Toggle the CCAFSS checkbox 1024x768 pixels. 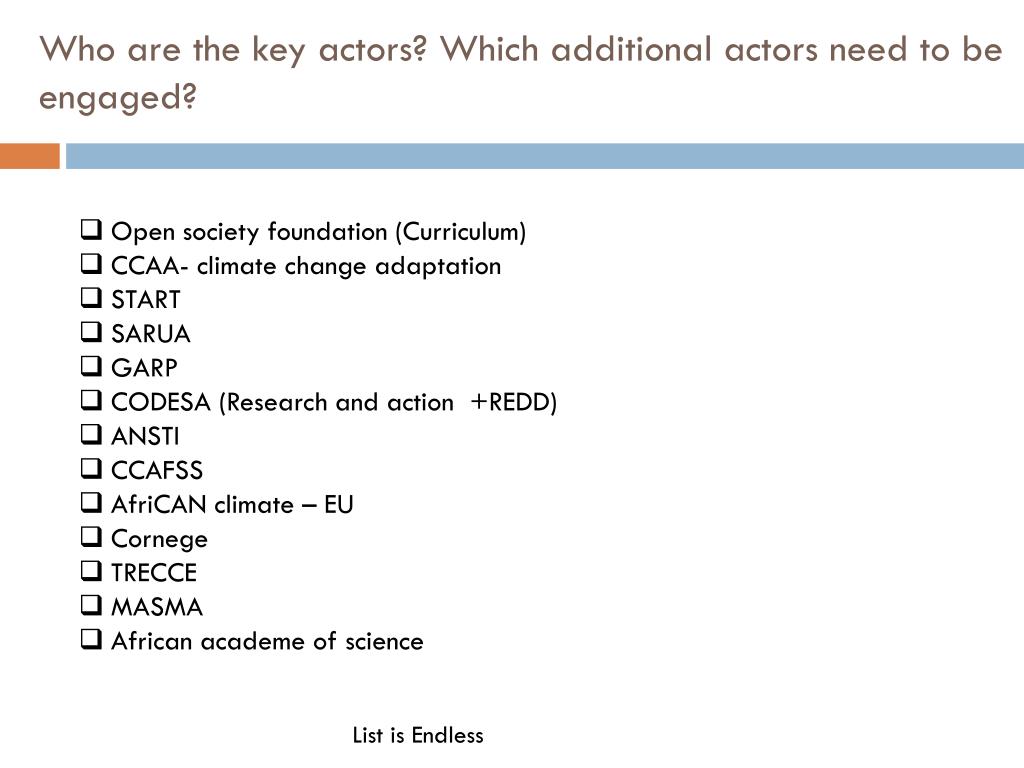91,468
